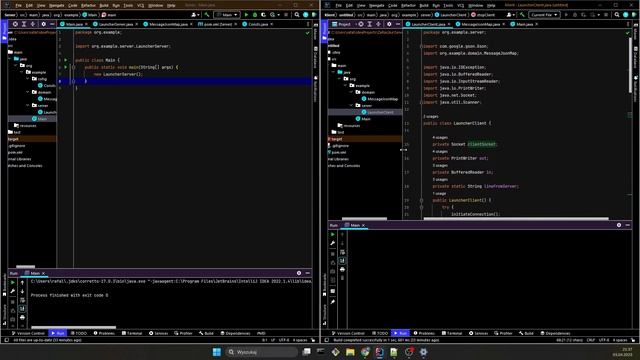The width and height of the screenshot is (640, 360).
Task: Click gutter run icon beside main method
Action: (66, 67)
